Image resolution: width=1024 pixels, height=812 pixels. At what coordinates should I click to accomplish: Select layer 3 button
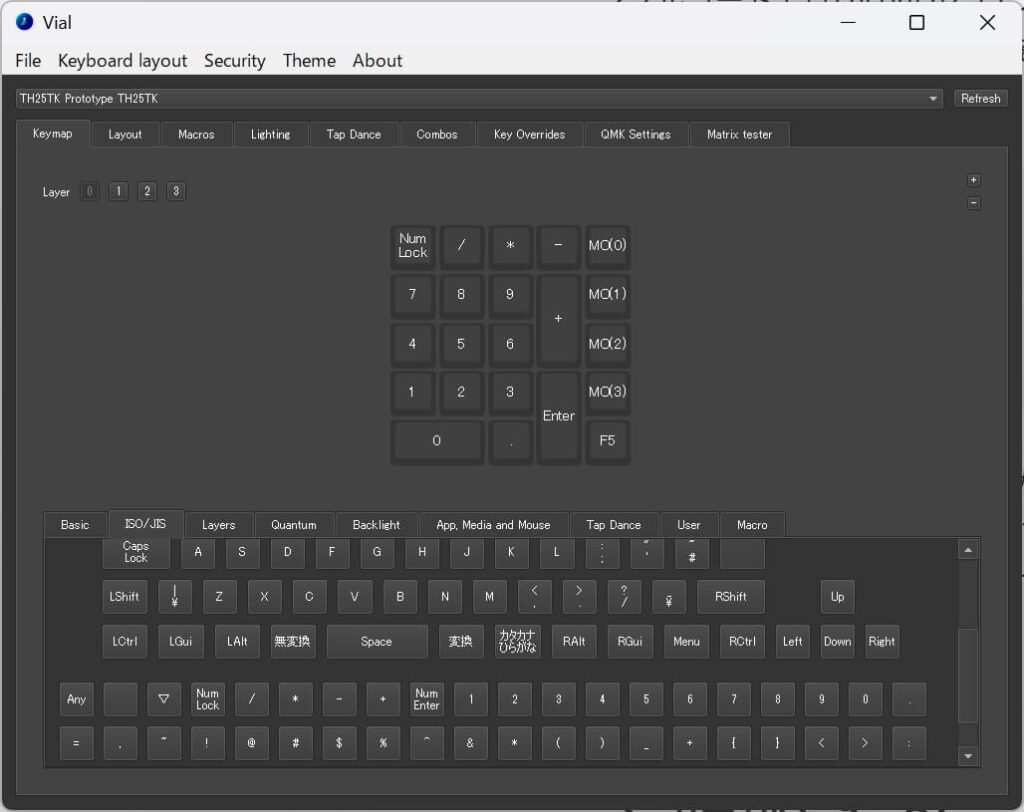176,191
